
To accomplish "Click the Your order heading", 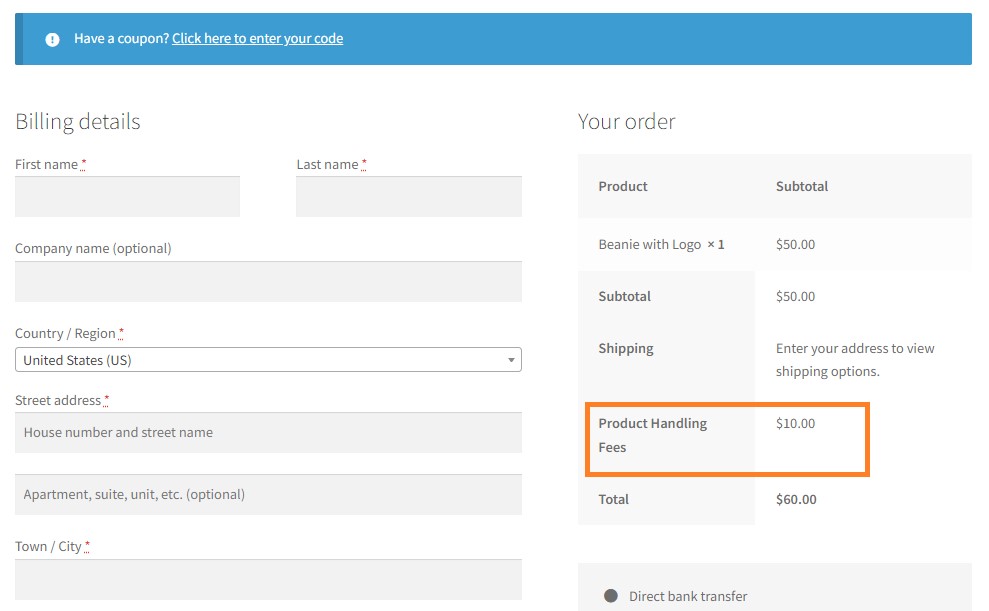I will [x=626, y=122].
